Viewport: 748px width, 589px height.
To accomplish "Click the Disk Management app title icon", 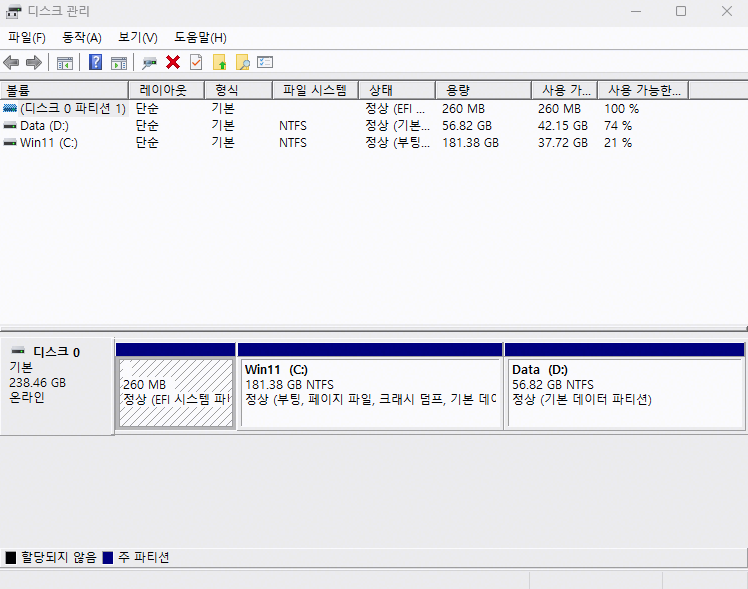I will [13, 11].
